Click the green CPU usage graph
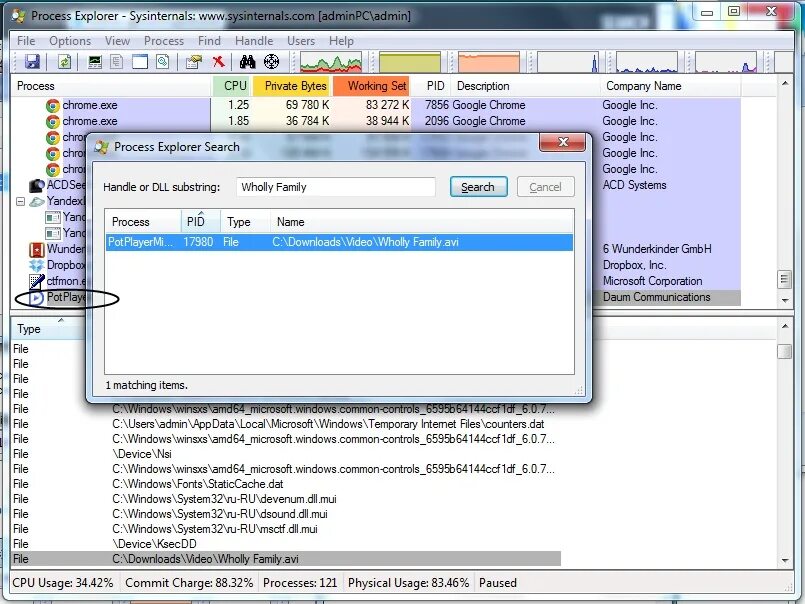This screenshot has height=604, width=805. click(331, 62)
